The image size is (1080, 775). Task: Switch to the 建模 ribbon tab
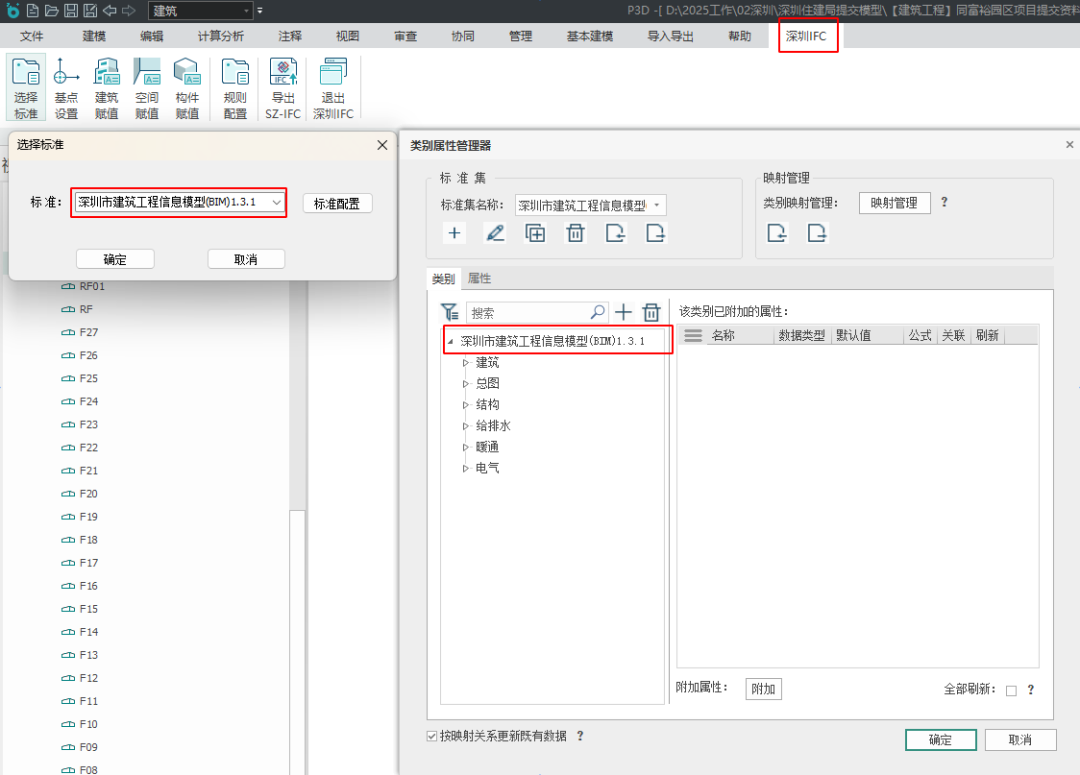click(94, 36)
